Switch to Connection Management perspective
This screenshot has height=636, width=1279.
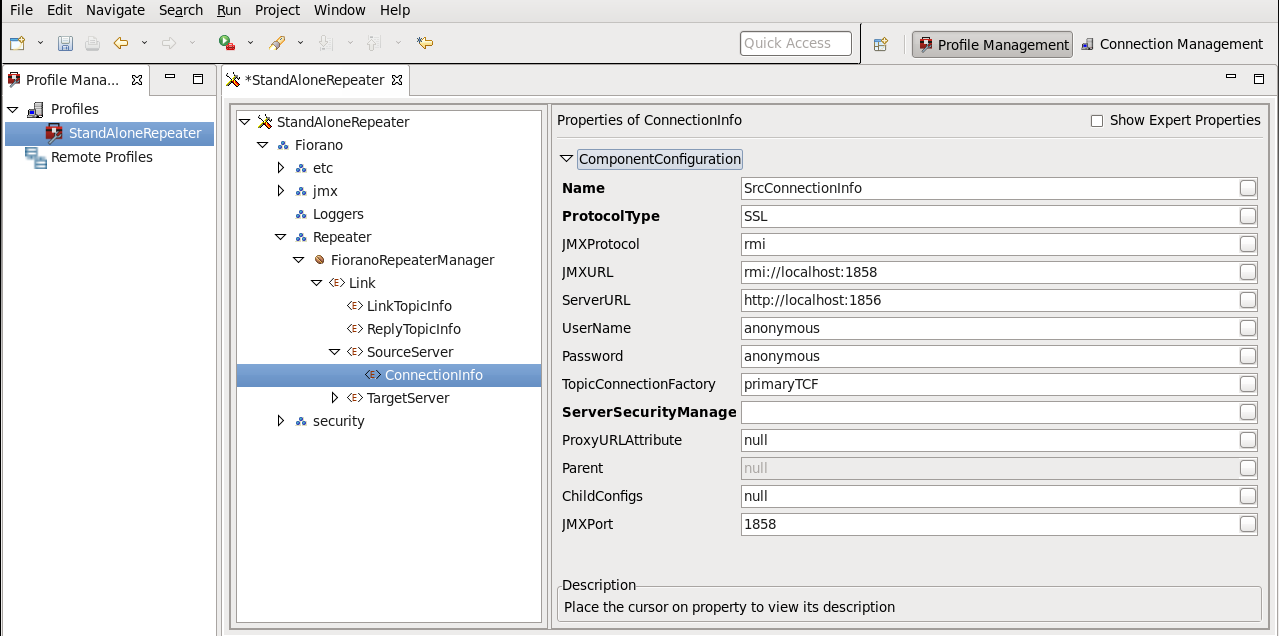[x=1172, y=44]
